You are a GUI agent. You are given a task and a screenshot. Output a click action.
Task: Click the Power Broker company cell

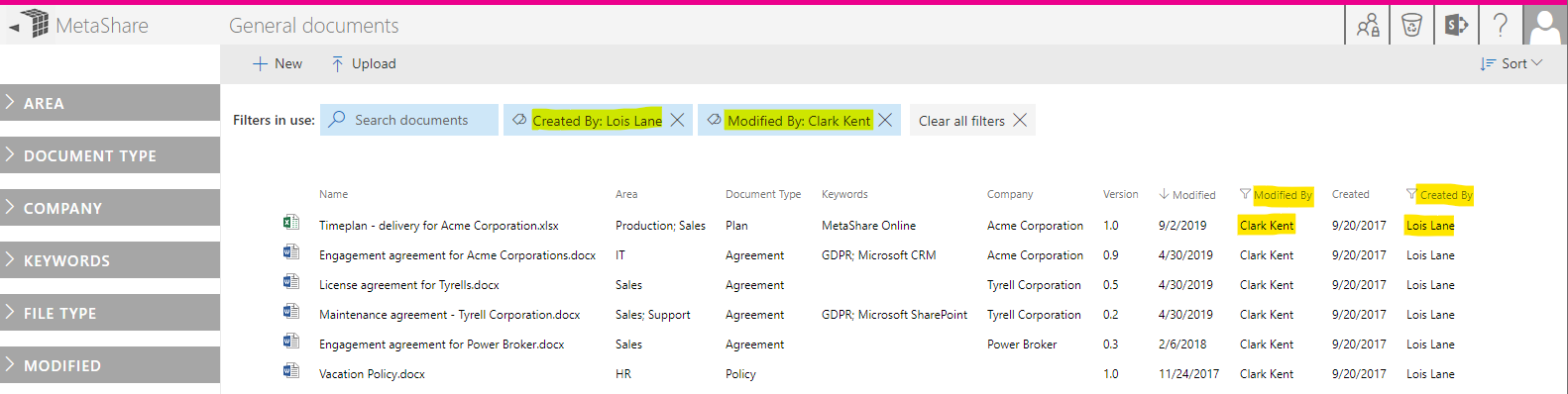(x=1022, y=345)
